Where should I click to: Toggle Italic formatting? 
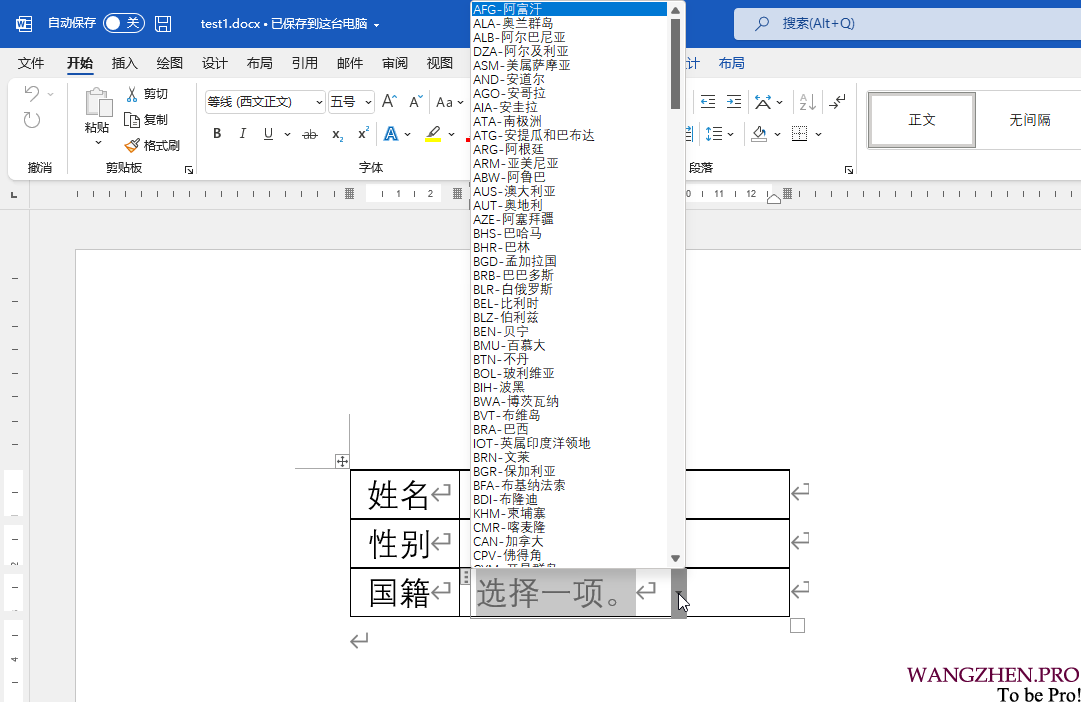(242, 134)
